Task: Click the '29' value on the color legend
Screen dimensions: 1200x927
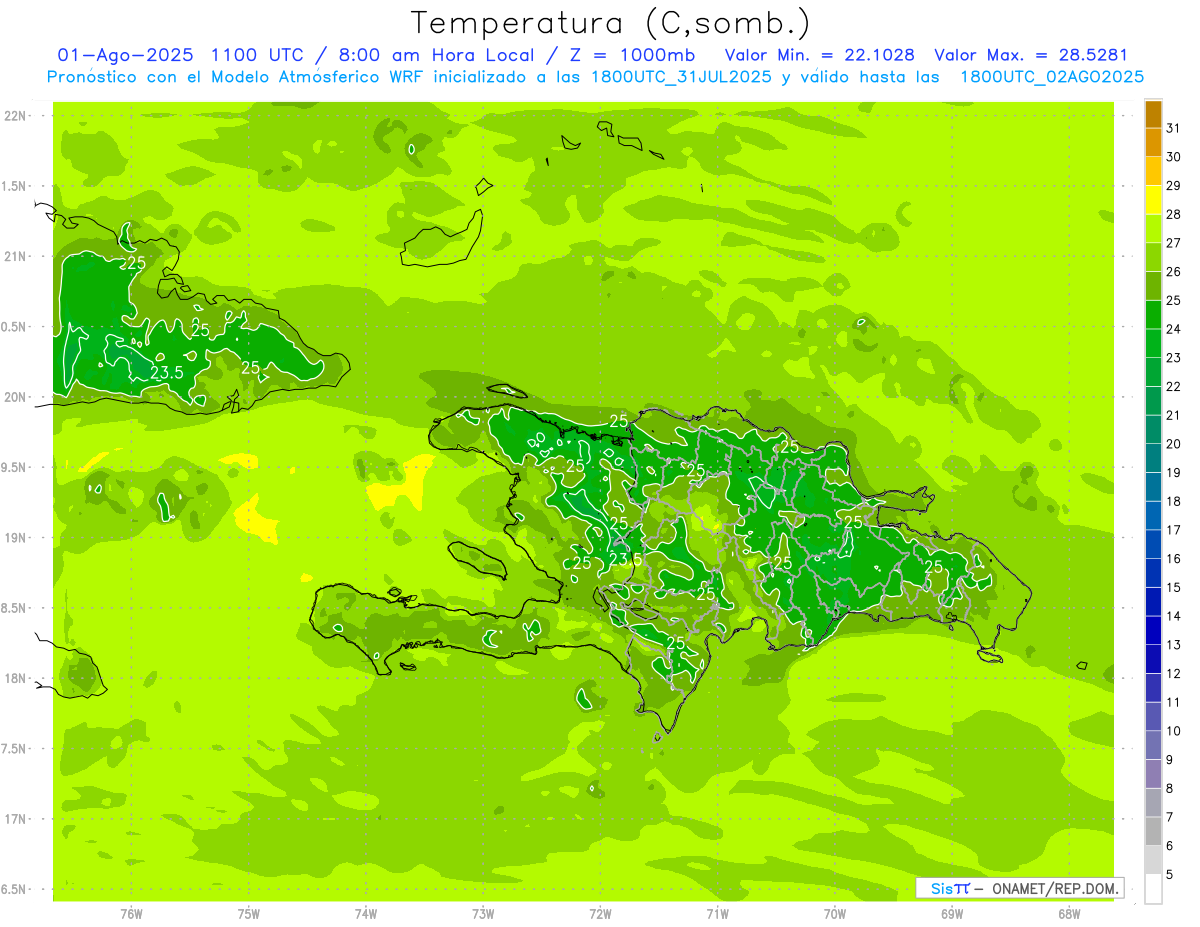Action: [x=1174, y=185]
